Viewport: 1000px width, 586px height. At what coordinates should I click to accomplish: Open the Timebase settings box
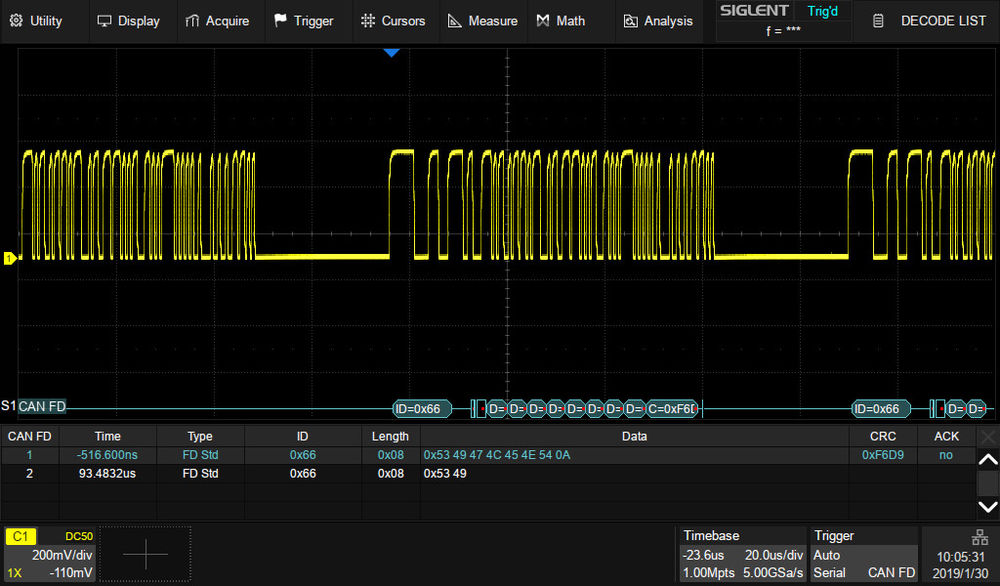click(x=741, y=554)
